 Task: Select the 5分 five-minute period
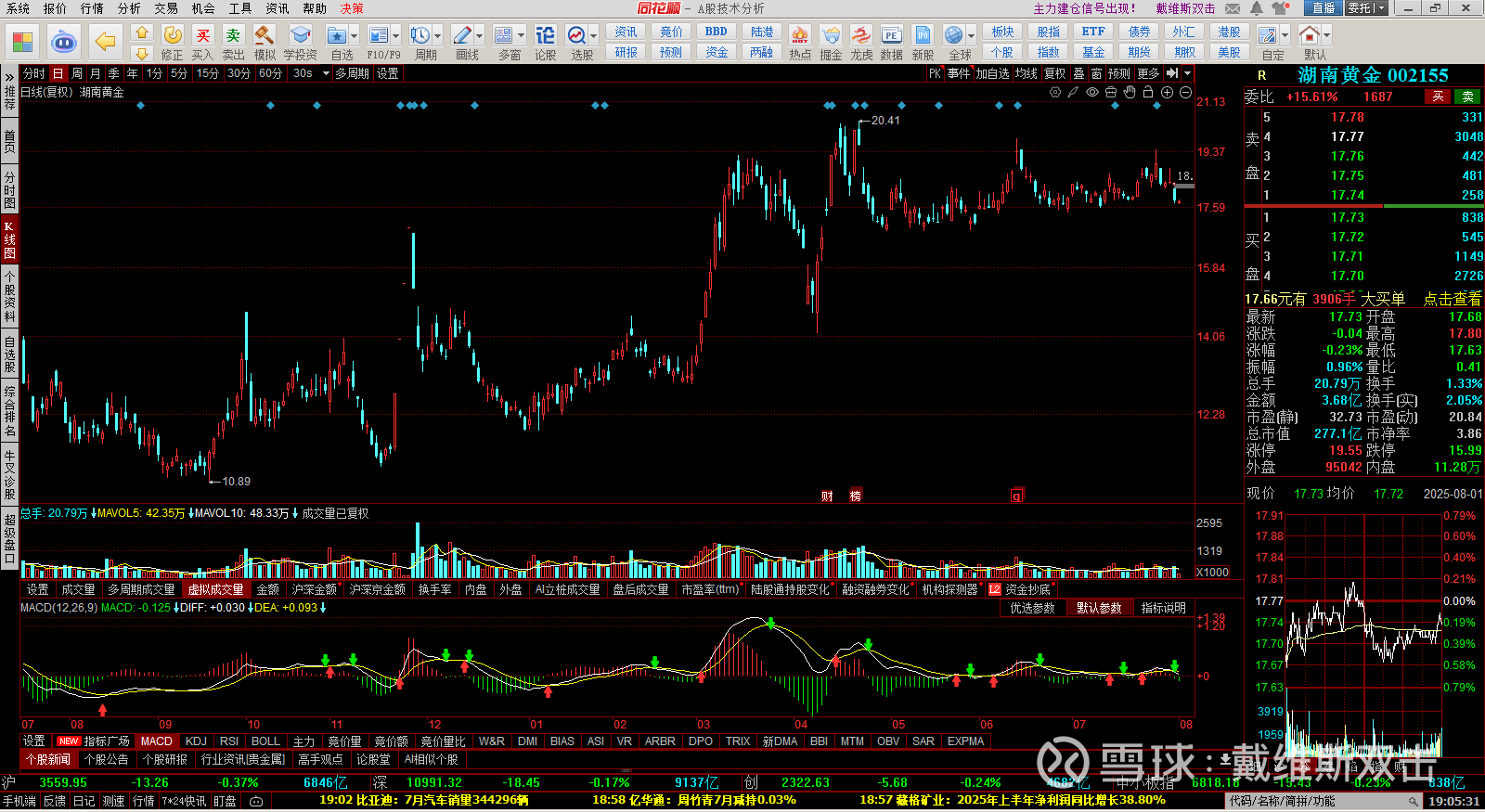[x=178, y=73]
